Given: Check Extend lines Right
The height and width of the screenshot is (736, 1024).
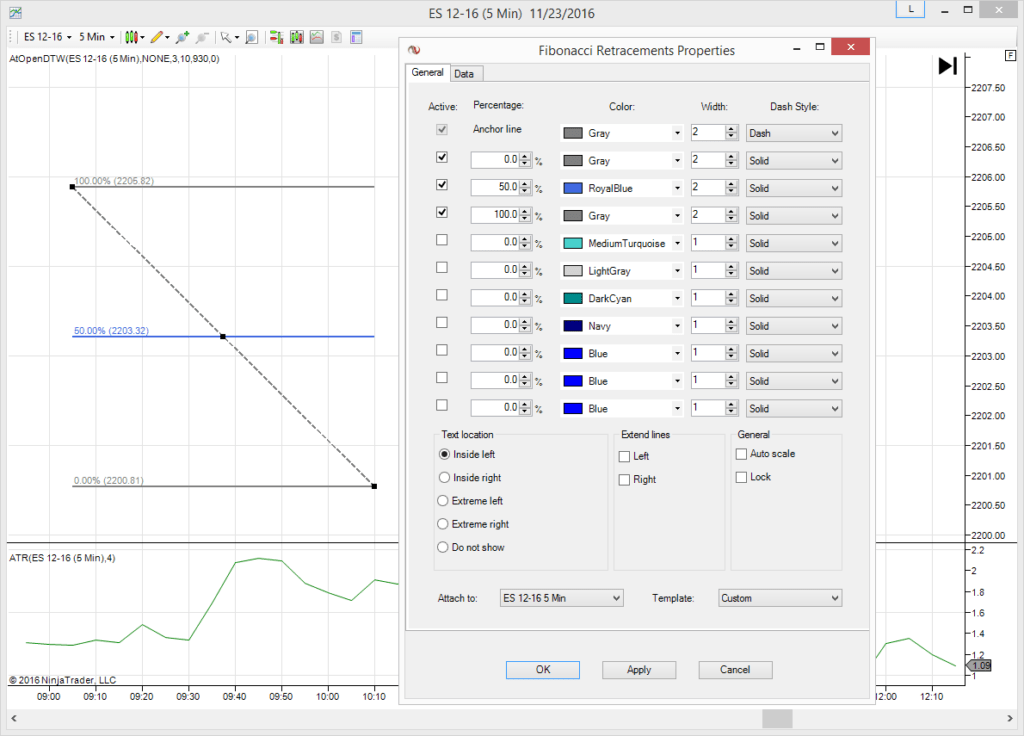Looking at the screenshot, I should pyautogui.click(x=624, y=480).
